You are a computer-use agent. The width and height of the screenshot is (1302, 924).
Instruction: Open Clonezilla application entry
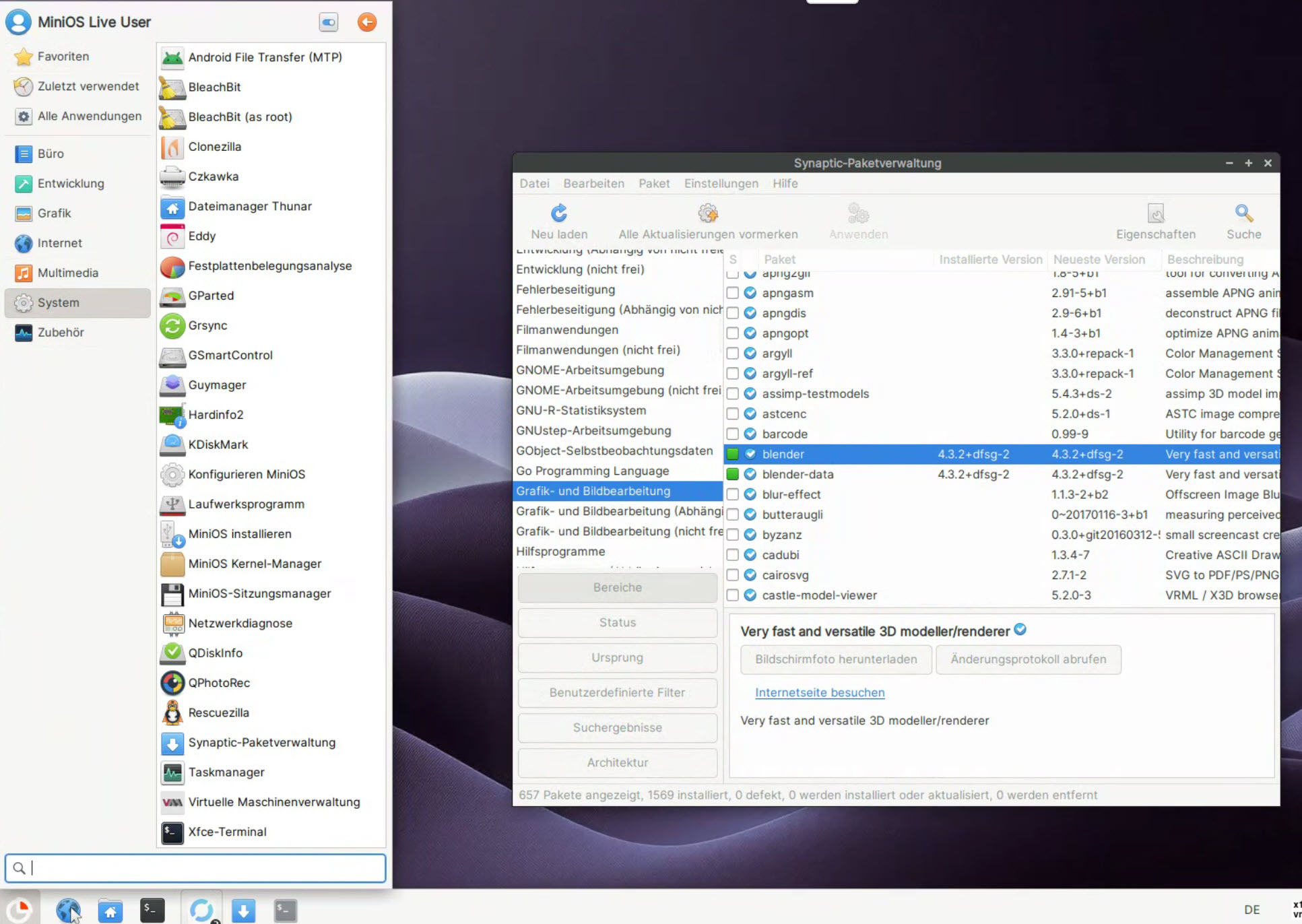click(x=214, y=147)
